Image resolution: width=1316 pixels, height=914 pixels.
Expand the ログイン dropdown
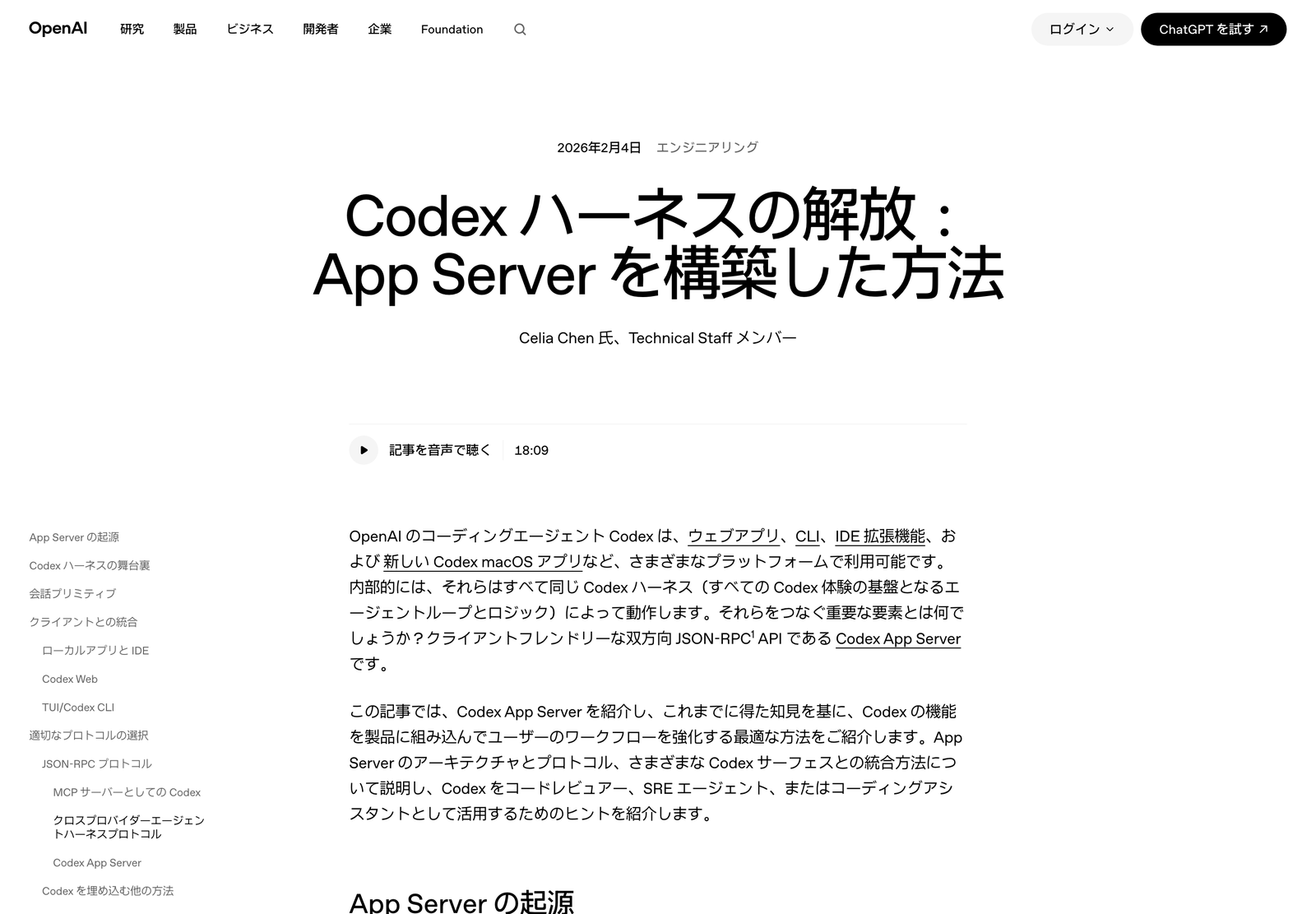[x=1082, y=29]
